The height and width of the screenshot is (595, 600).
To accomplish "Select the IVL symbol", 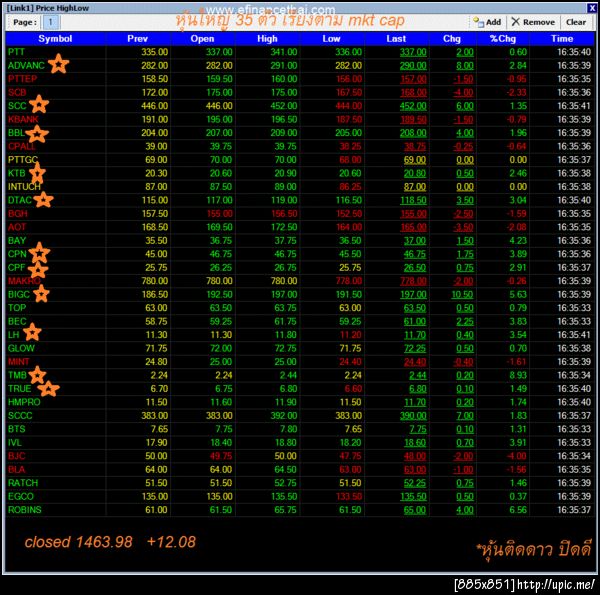I will click(15, 443).
